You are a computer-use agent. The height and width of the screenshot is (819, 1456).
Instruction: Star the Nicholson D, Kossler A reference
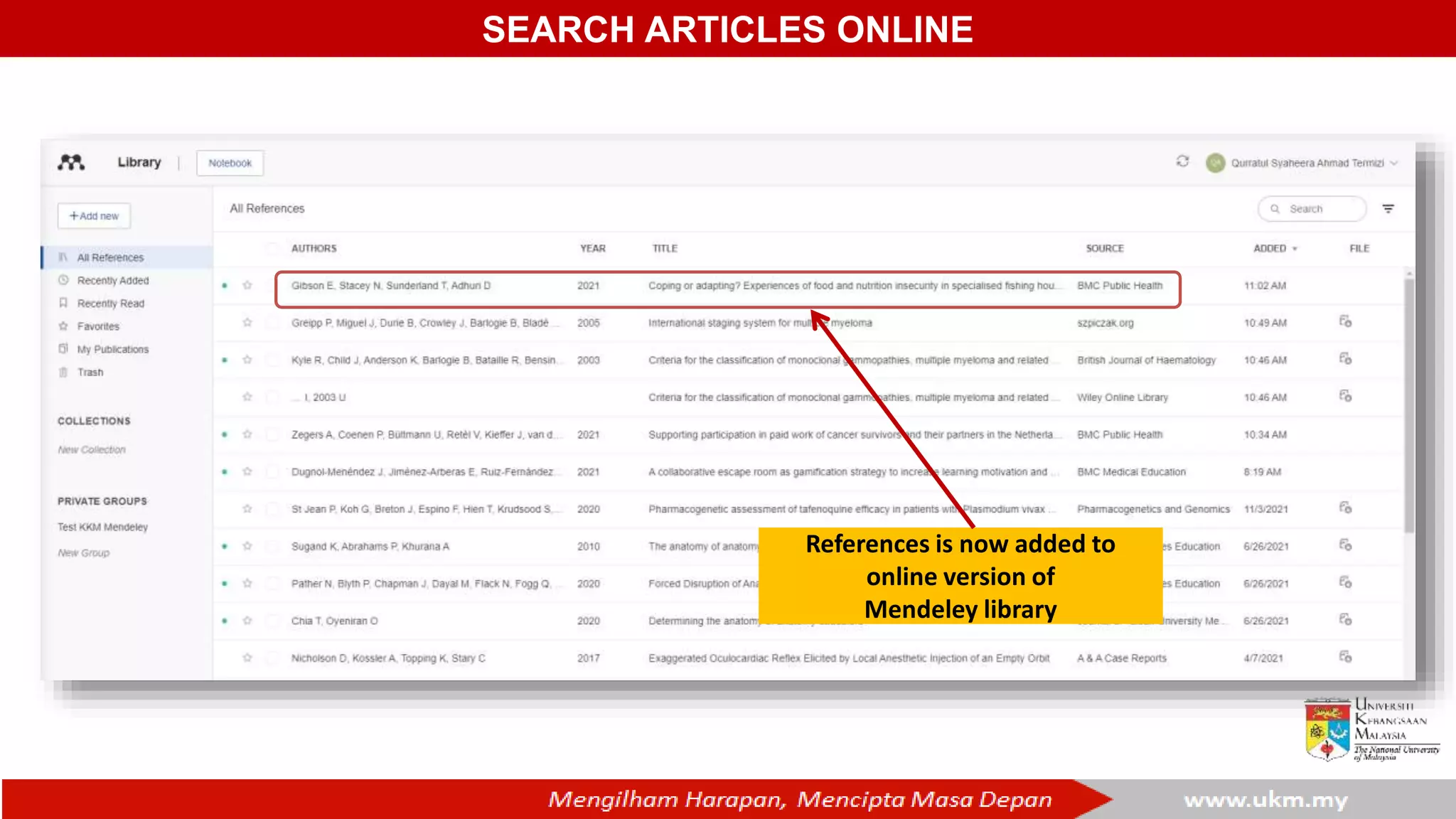(x=247, y=658)
